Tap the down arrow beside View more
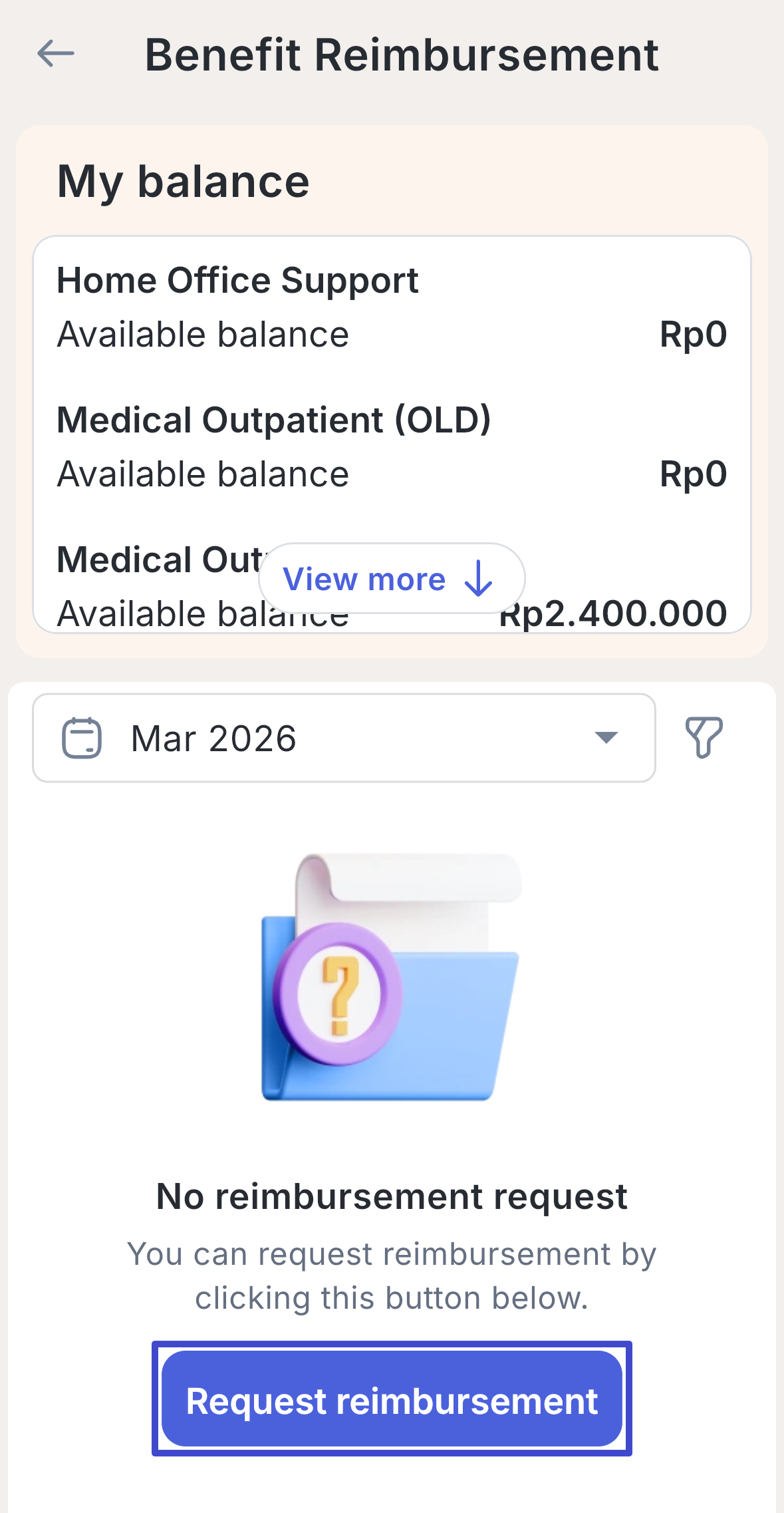784x1513 pixels. click(x=478, y=578)
